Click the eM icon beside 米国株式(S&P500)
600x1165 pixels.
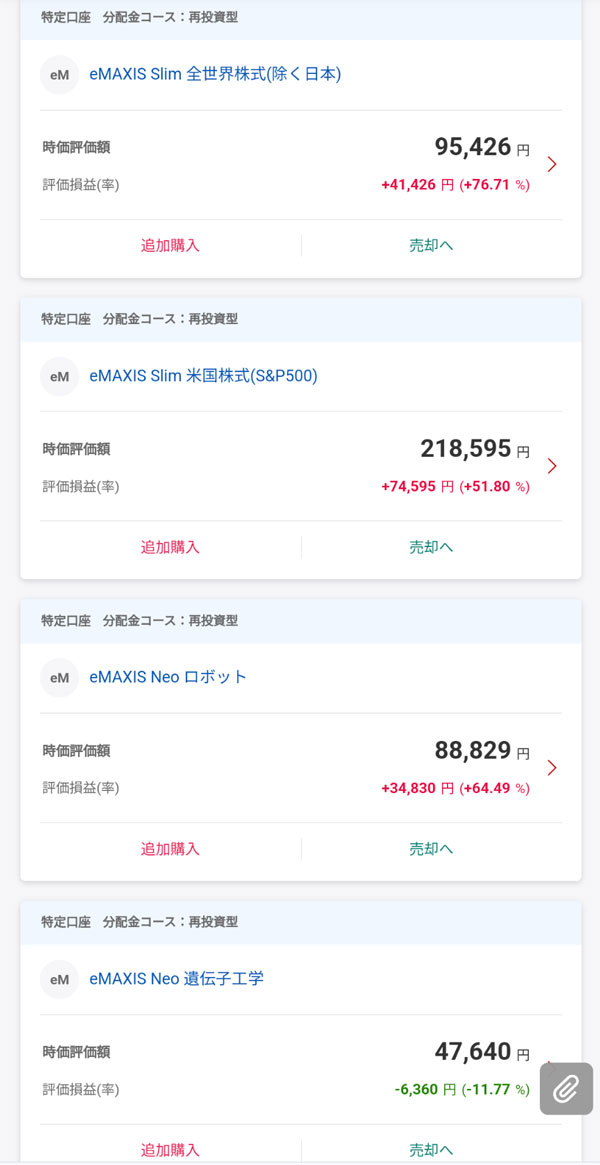point(60,377)
